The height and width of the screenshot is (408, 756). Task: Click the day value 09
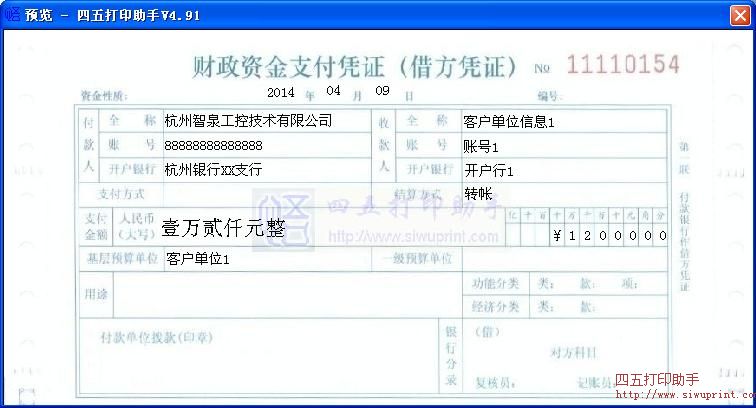coord(382,91)
